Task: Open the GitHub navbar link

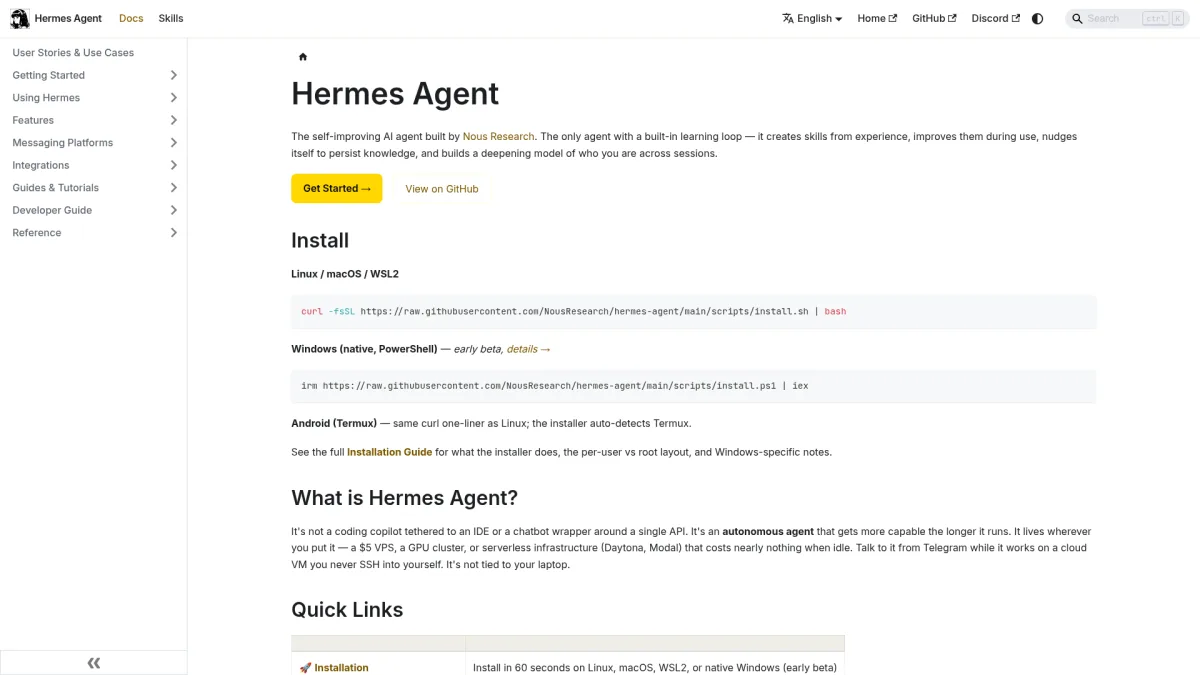Action: pyautogui.click(x=934, y=18)
